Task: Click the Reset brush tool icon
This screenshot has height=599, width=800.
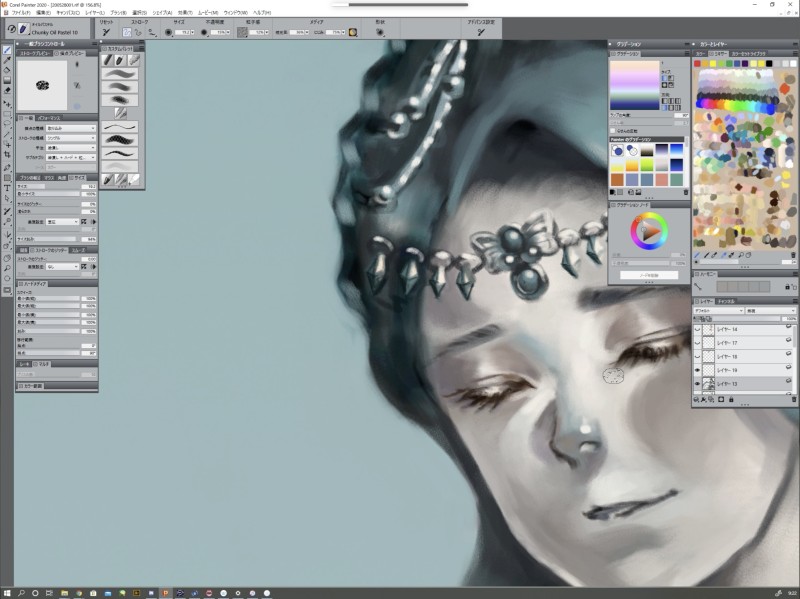Action: (106, 32)
